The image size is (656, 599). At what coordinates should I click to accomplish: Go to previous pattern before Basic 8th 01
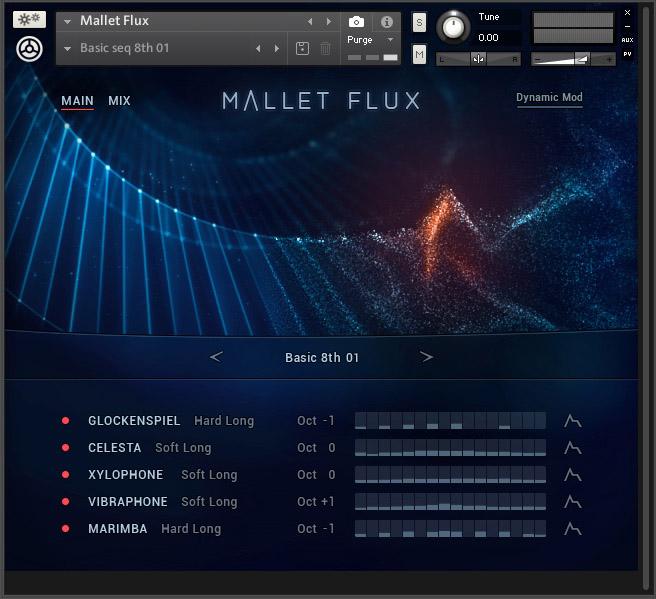click(x=216, y=357)
